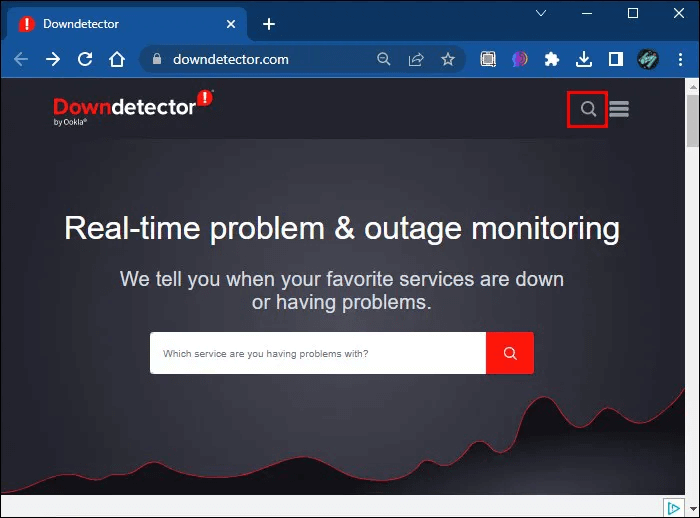Open the hamburger menu in the header
Image resolution: width=700 pixels, height=518 pixels.
(x=619, y=109)
